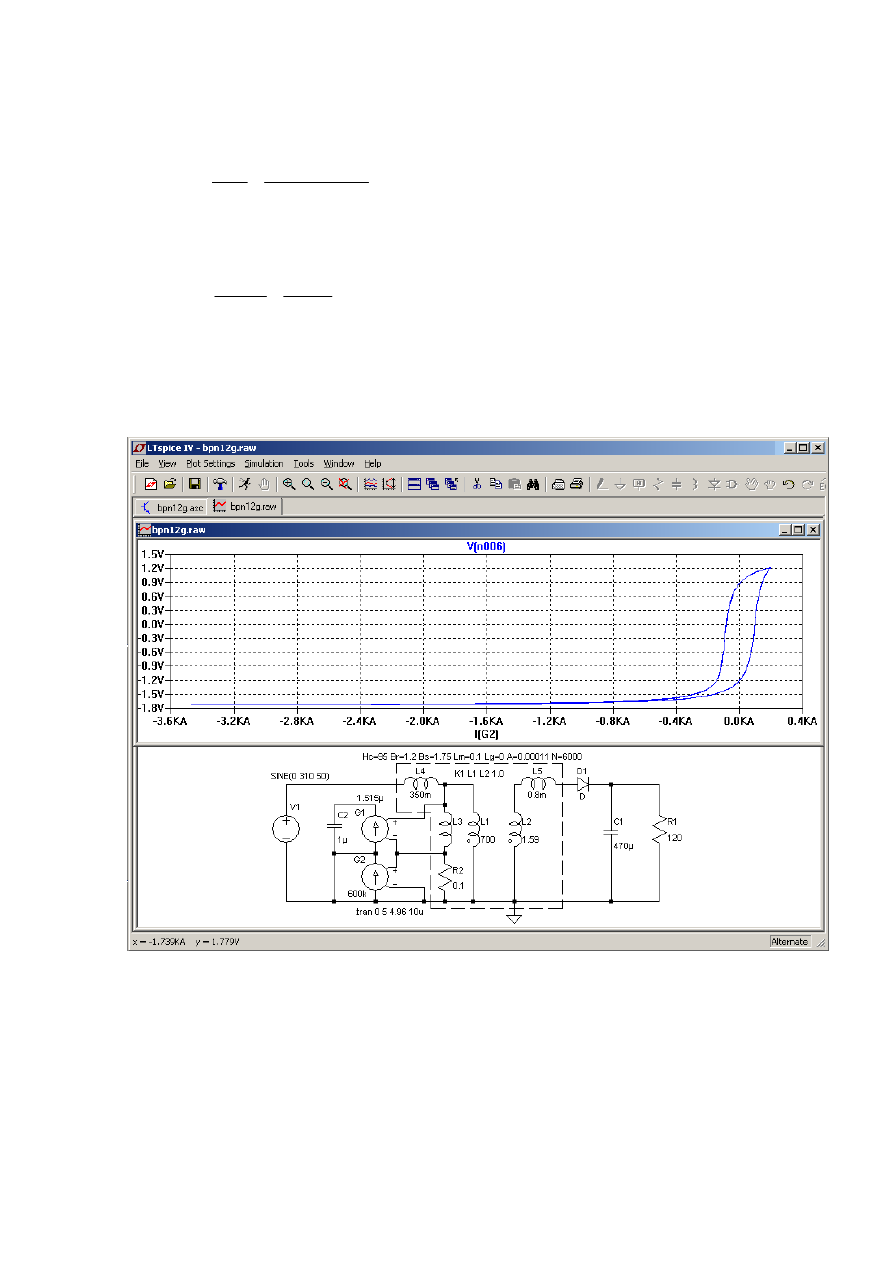Click the 0.4KA horizontal axis value
The width and height of the screenshot is (893, 1263).
tap(802, 720)
